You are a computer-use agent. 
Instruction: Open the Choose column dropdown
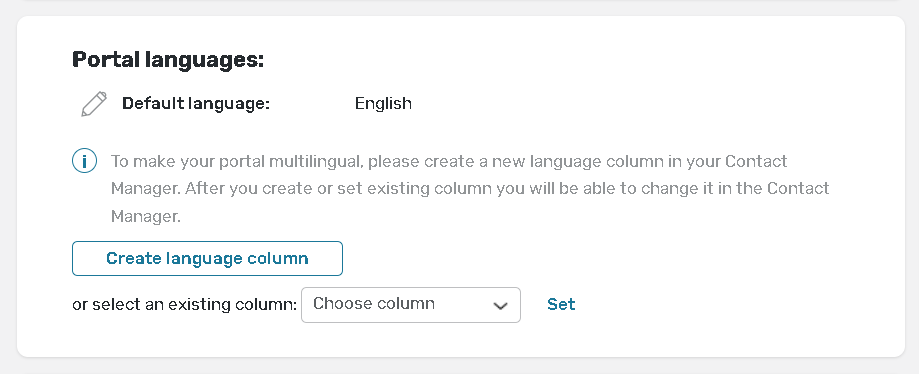point(411,305)
